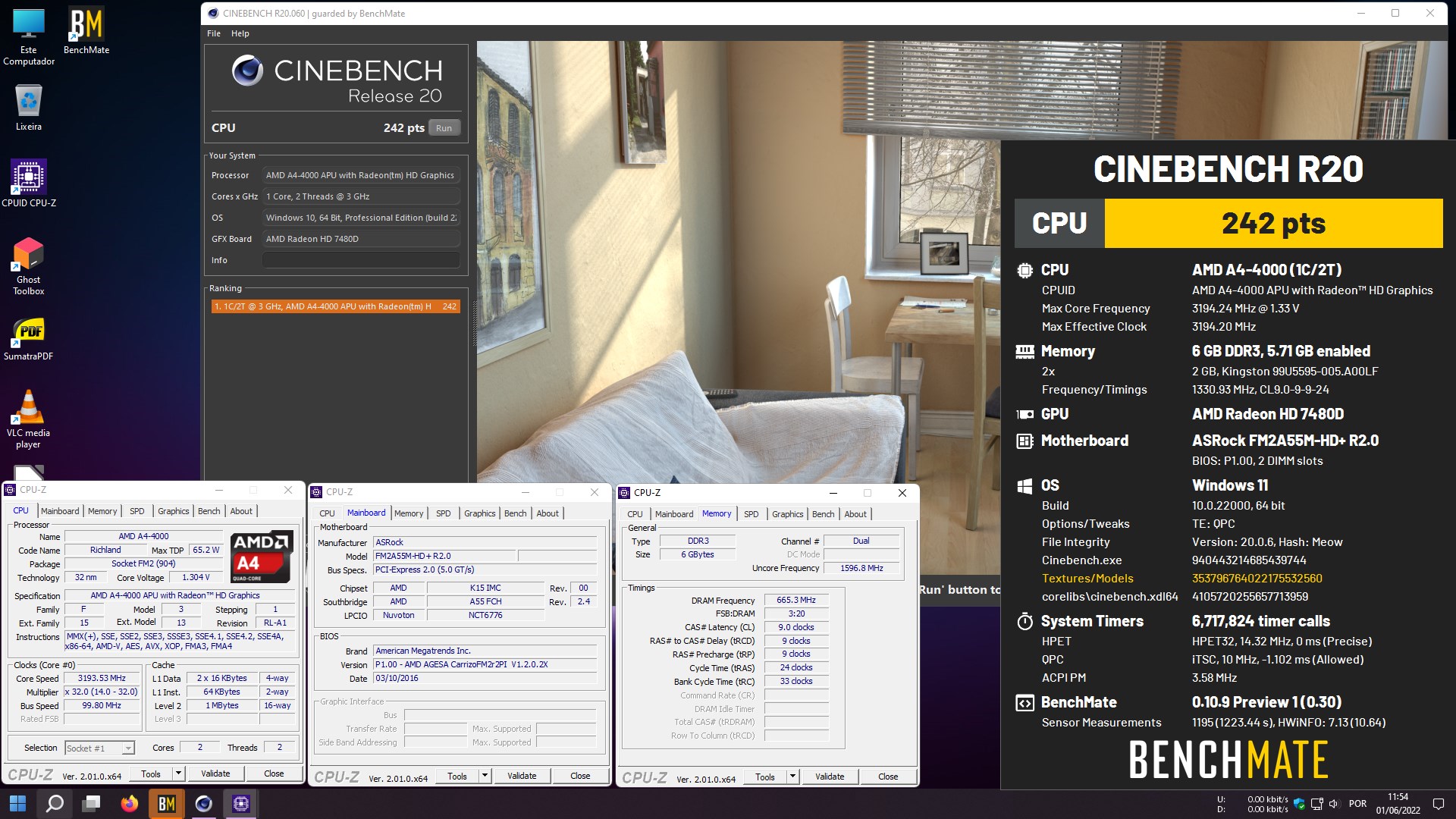Open About tab in Memory CPU-Z window

(855, 514)
